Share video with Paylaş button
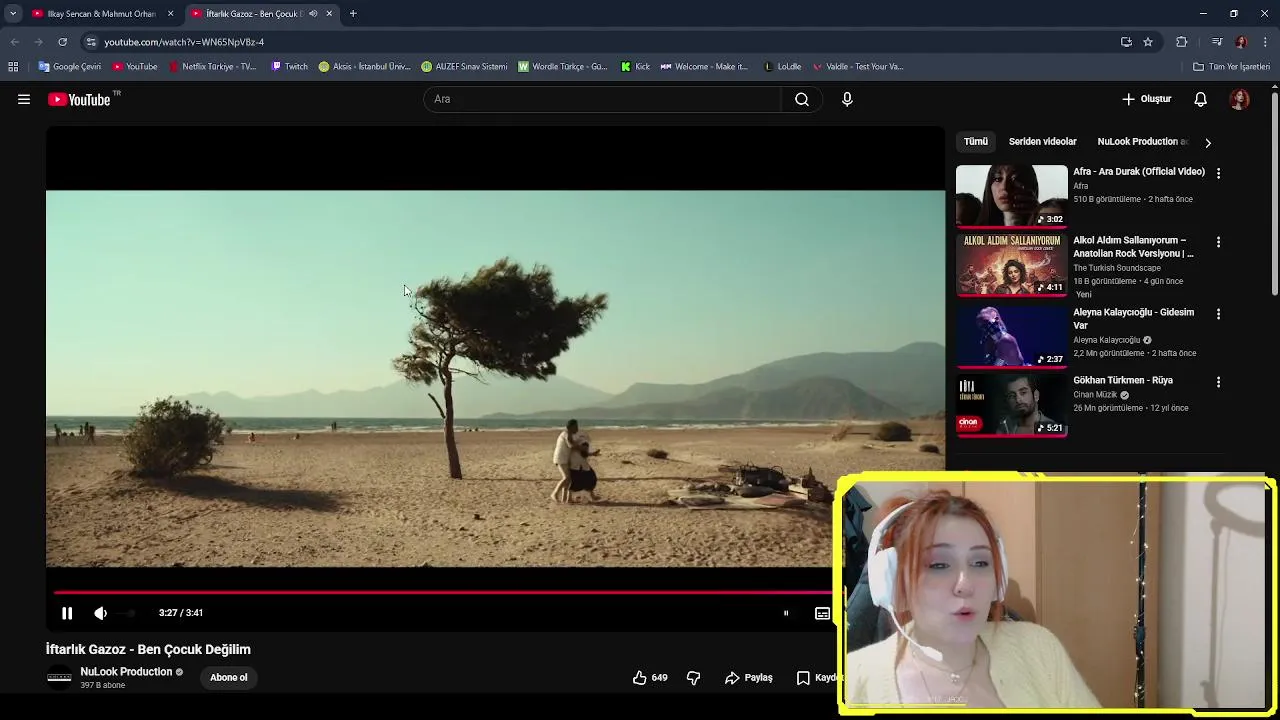Screen dimensions: 1280x720 (x=749, y=677)
